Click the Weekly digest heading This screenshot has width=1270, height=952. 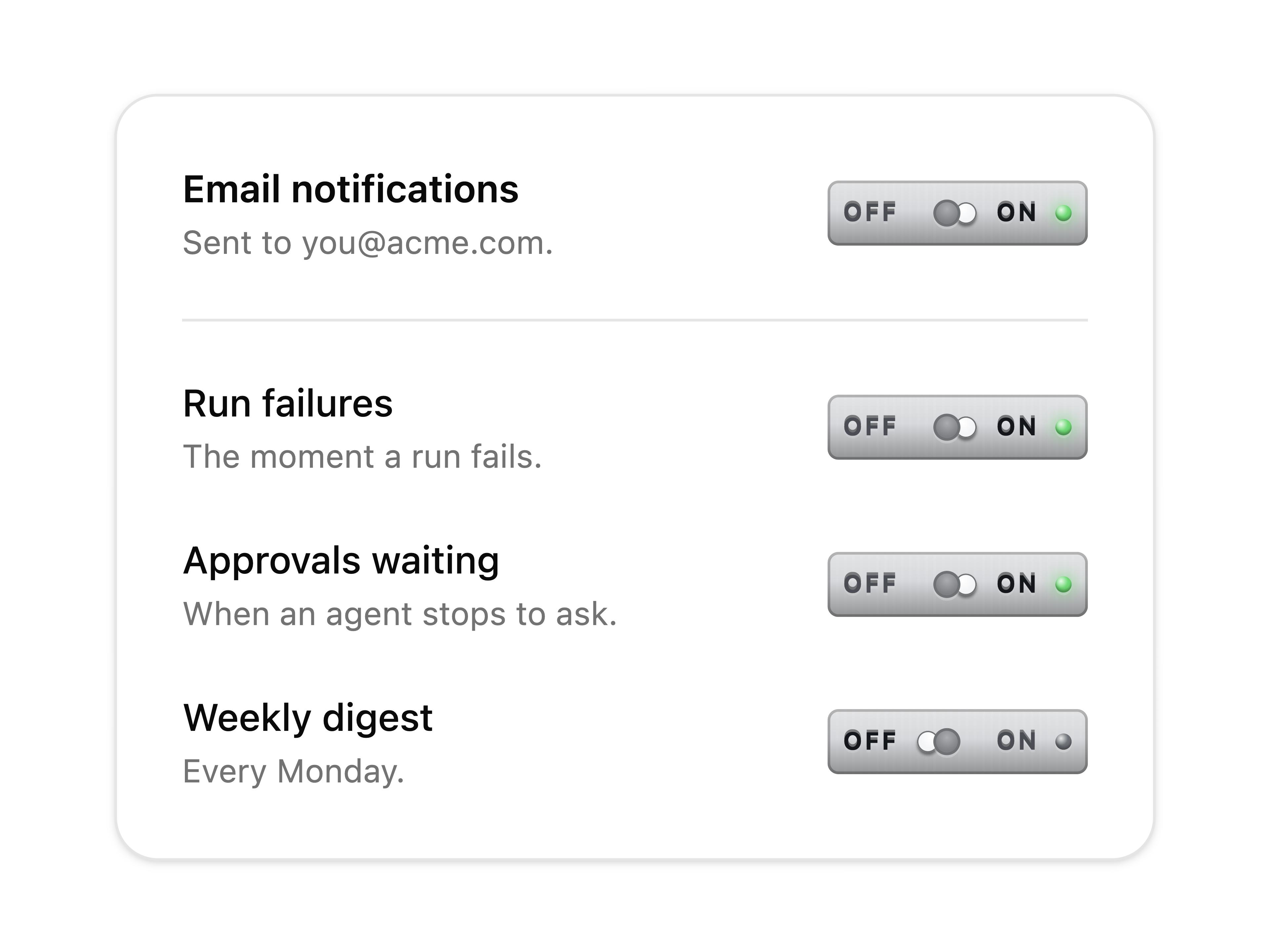click(308, 719)
